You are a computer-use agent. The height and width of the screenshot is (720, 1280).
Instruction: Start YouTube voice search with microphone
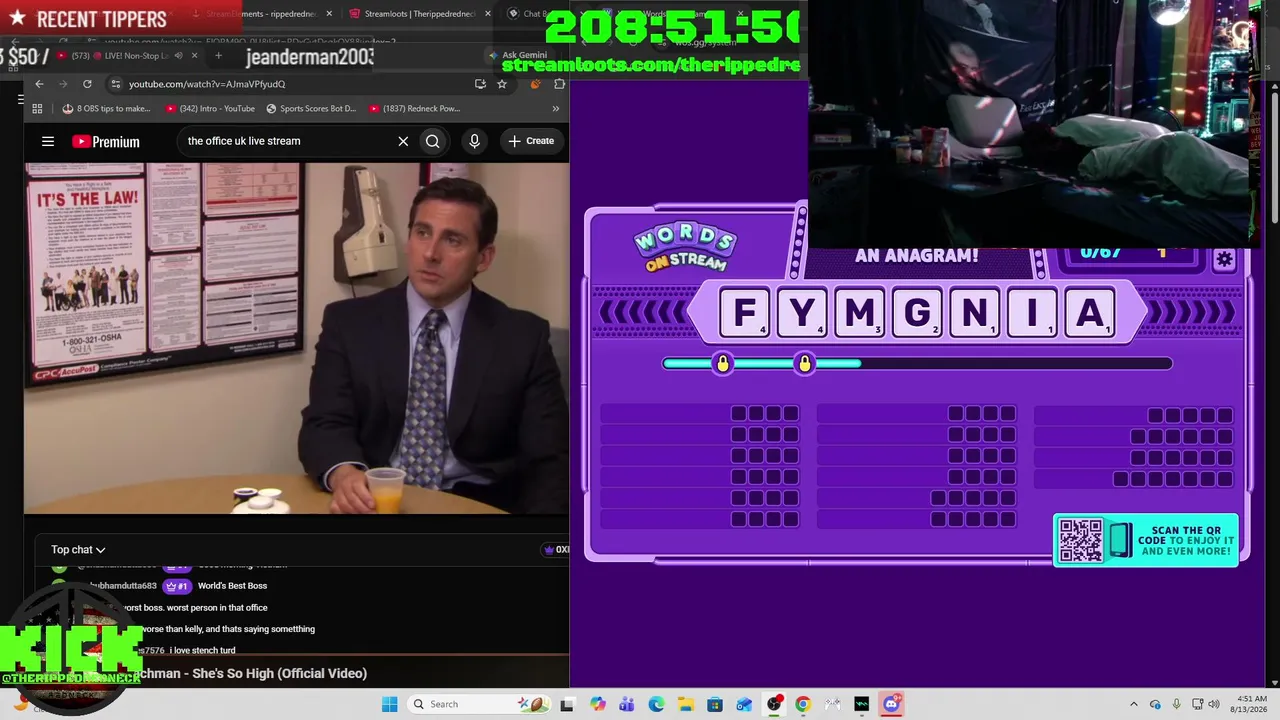(475, 141)
